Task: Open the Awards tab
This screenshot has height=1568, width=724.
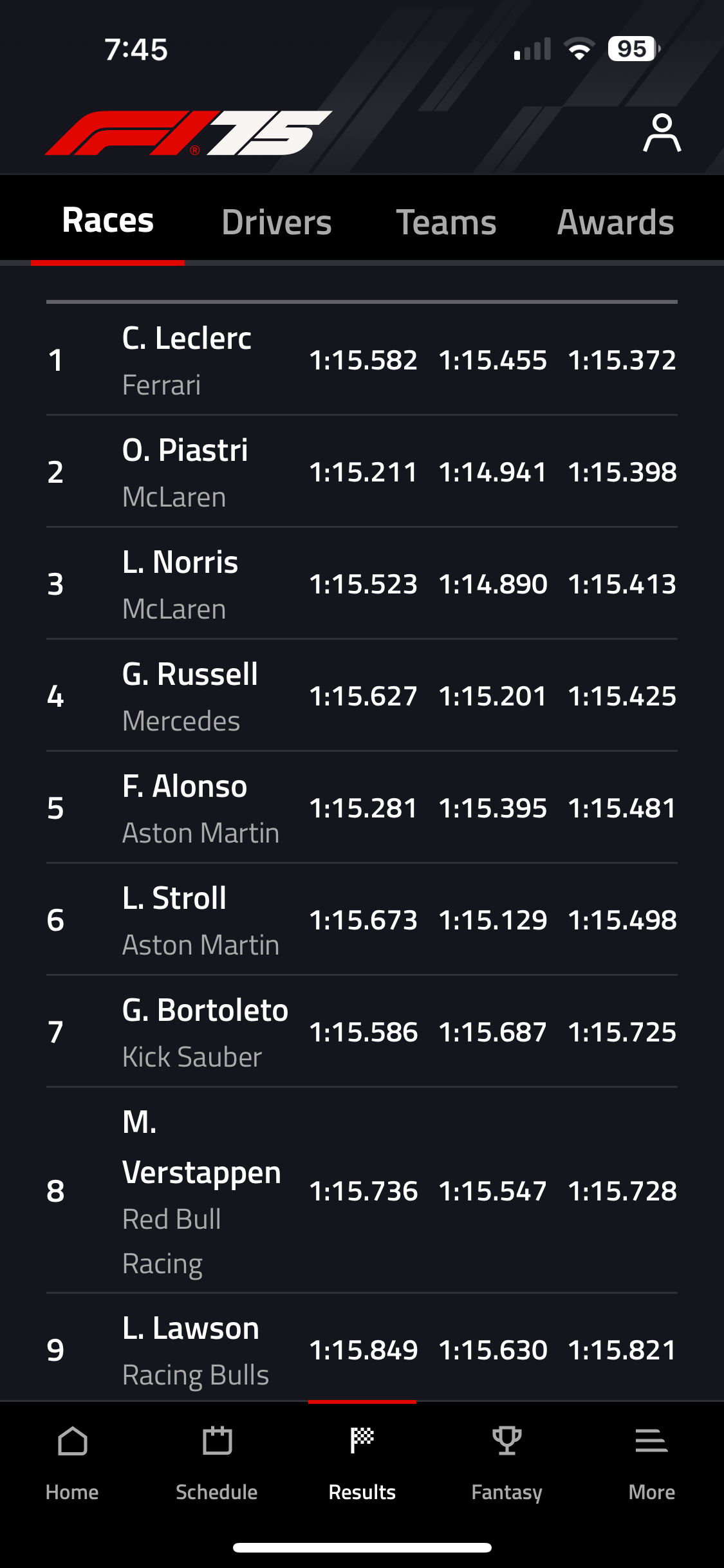Action: click(x=615, y=222)
